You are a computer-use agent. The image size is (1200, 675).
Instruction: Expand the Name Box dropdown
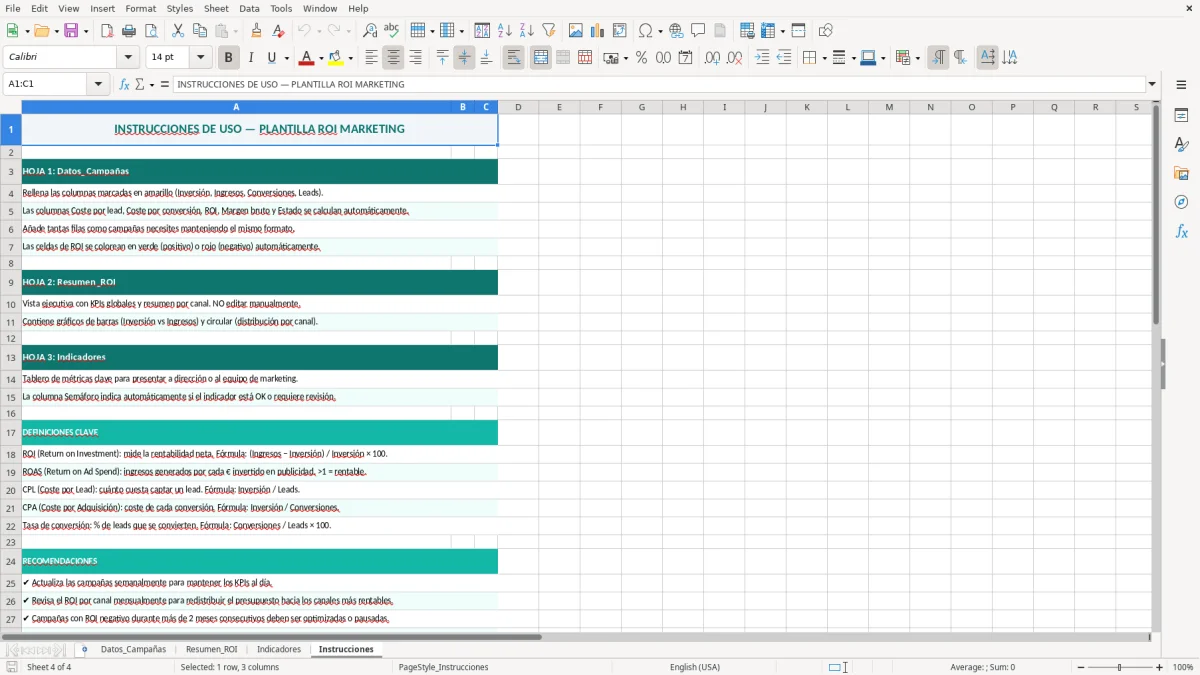(99, 84)
